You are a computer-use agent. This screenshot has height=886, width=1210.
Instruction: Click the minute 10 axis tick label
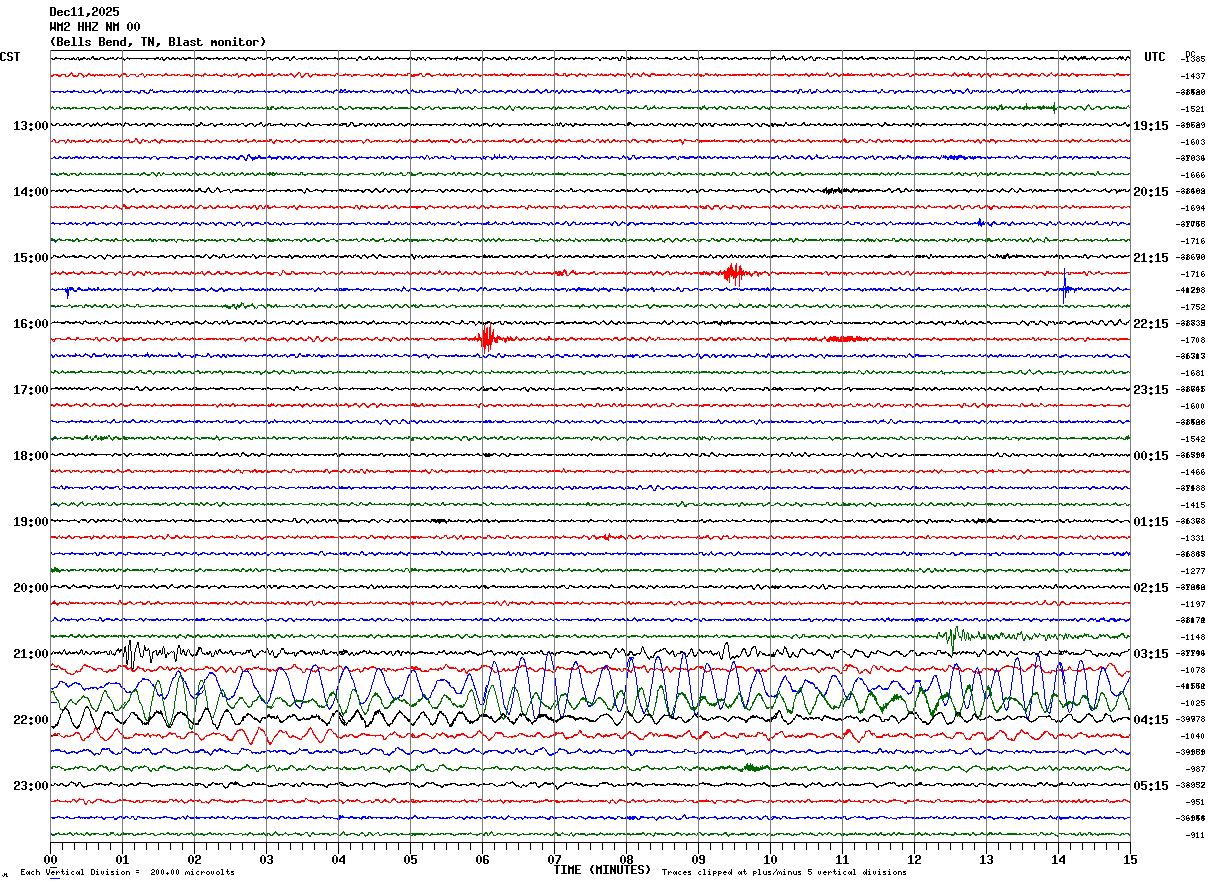point(771,859)
